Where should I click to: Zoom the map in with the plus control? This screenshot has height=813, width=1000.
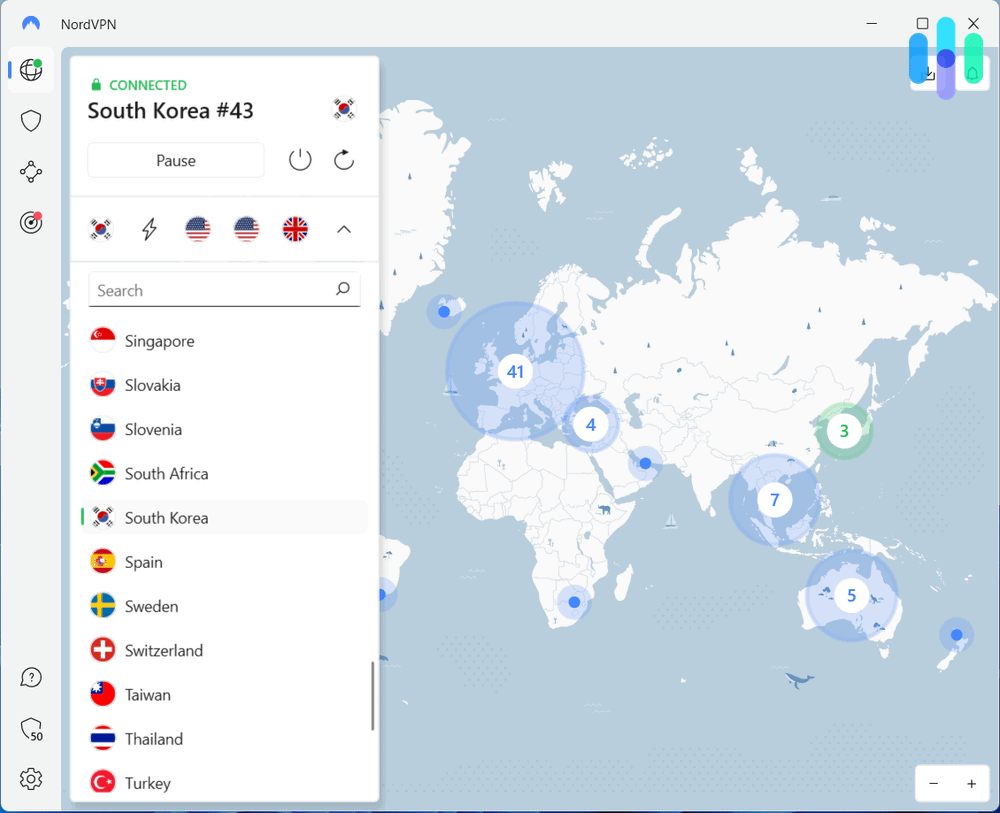tap(969, 783)
